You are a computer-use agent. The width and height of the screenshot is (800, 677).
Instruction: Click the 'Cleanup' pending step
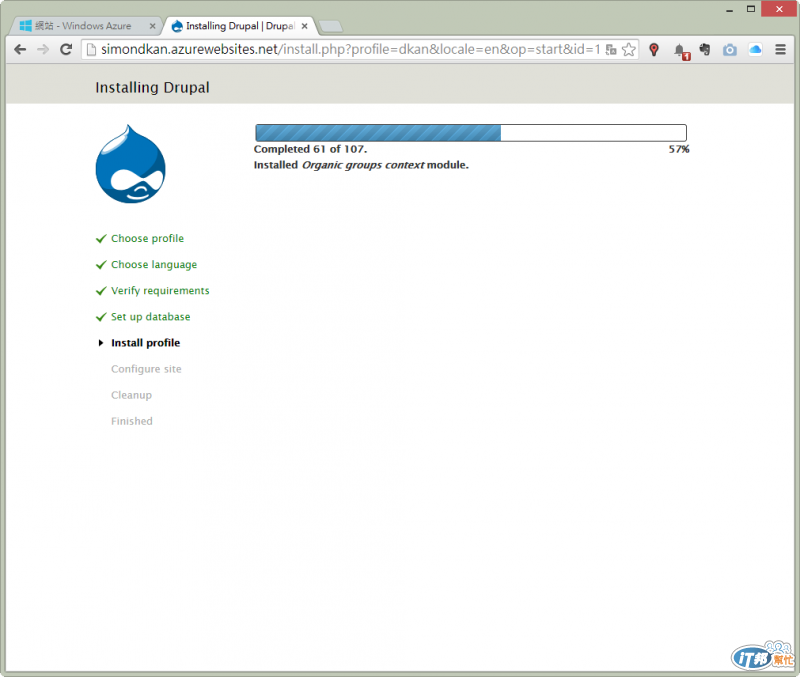tap(132, 395)
